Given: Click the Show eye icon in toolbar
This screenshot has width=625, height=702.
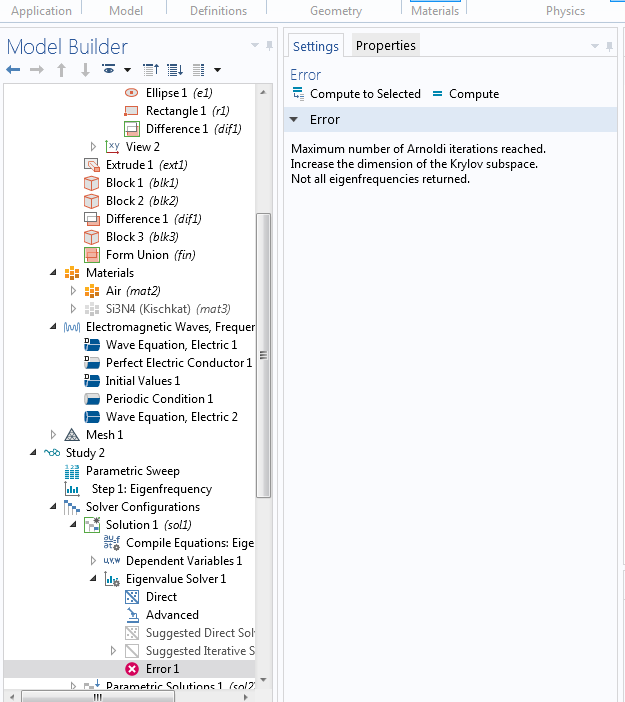Looking at the screenshot, I should 108,69.
